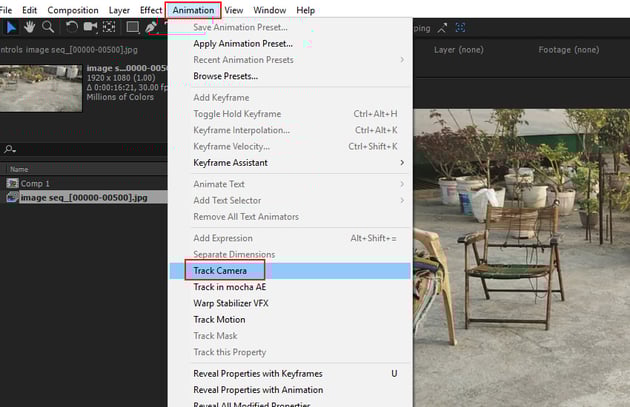Image resolution: width=630 pixels, height=407 pixels.
Task: Expand the Animate Text submenu arrow
Action: pyautogui.click(x=402, y=184)
